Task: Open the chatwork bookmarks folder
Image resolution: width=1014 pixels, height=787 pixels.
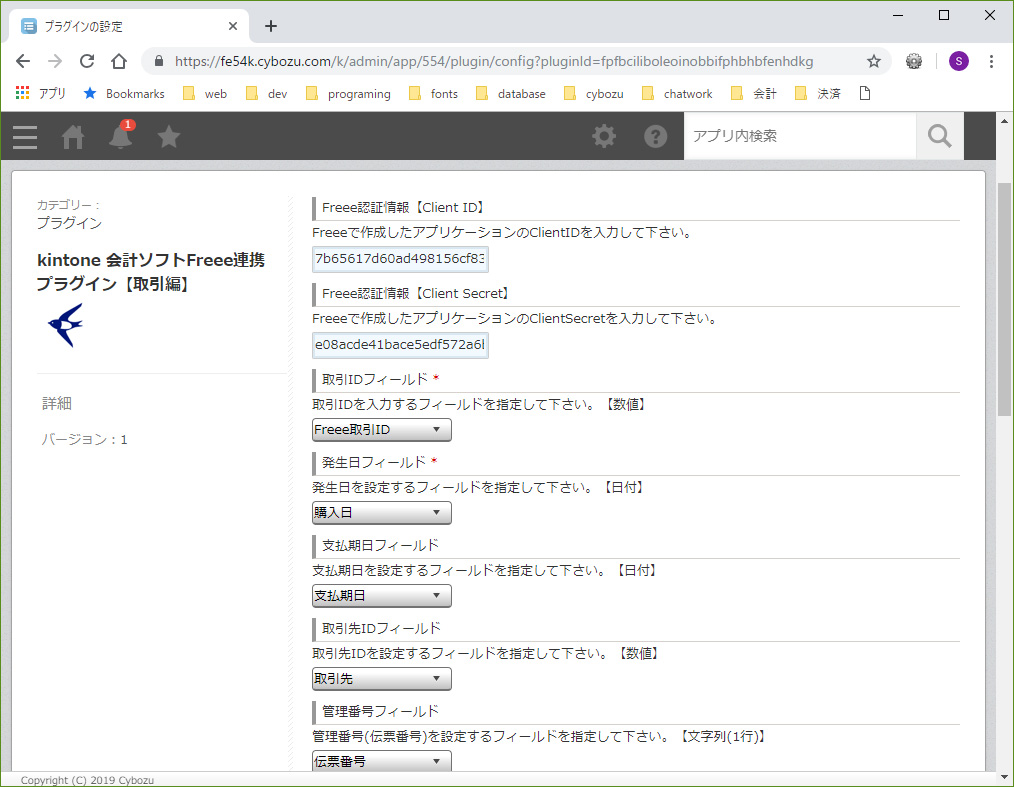Action: click(676, 94)
